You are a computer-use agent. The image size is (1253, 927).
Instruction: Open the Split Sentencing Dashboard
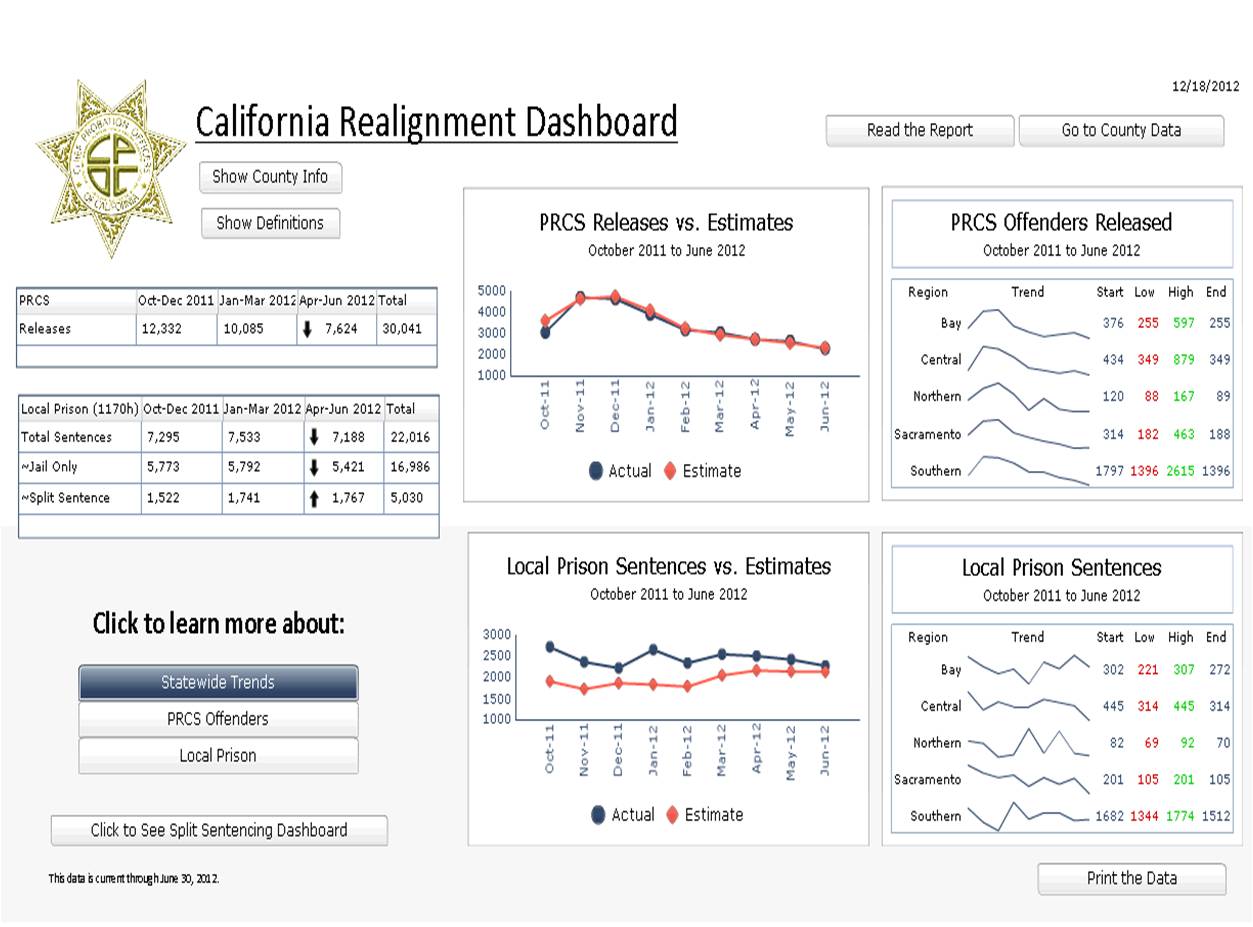[219, 830]
